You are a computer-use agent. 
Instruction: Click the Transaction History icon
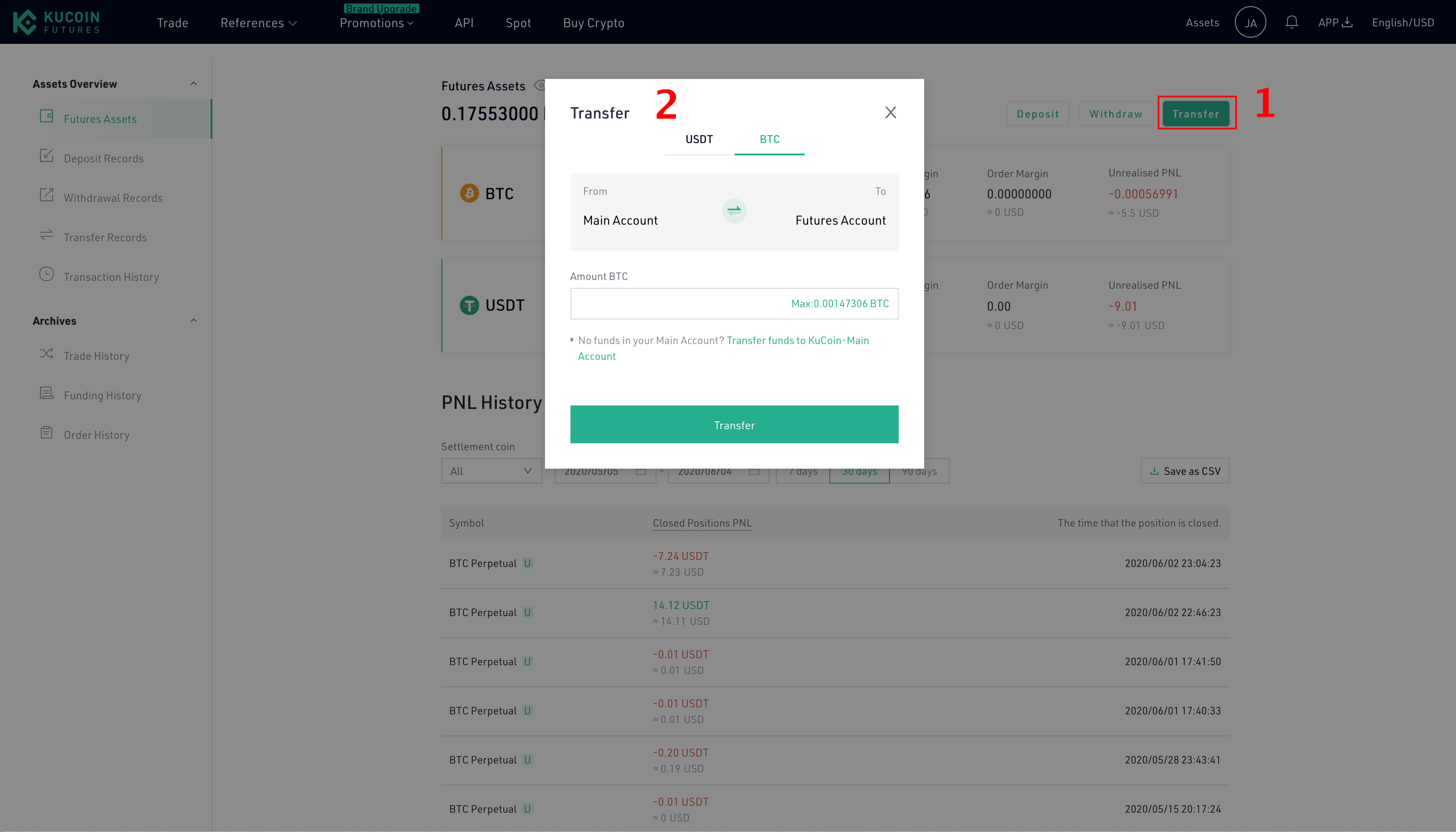click(x=47, y=275)
